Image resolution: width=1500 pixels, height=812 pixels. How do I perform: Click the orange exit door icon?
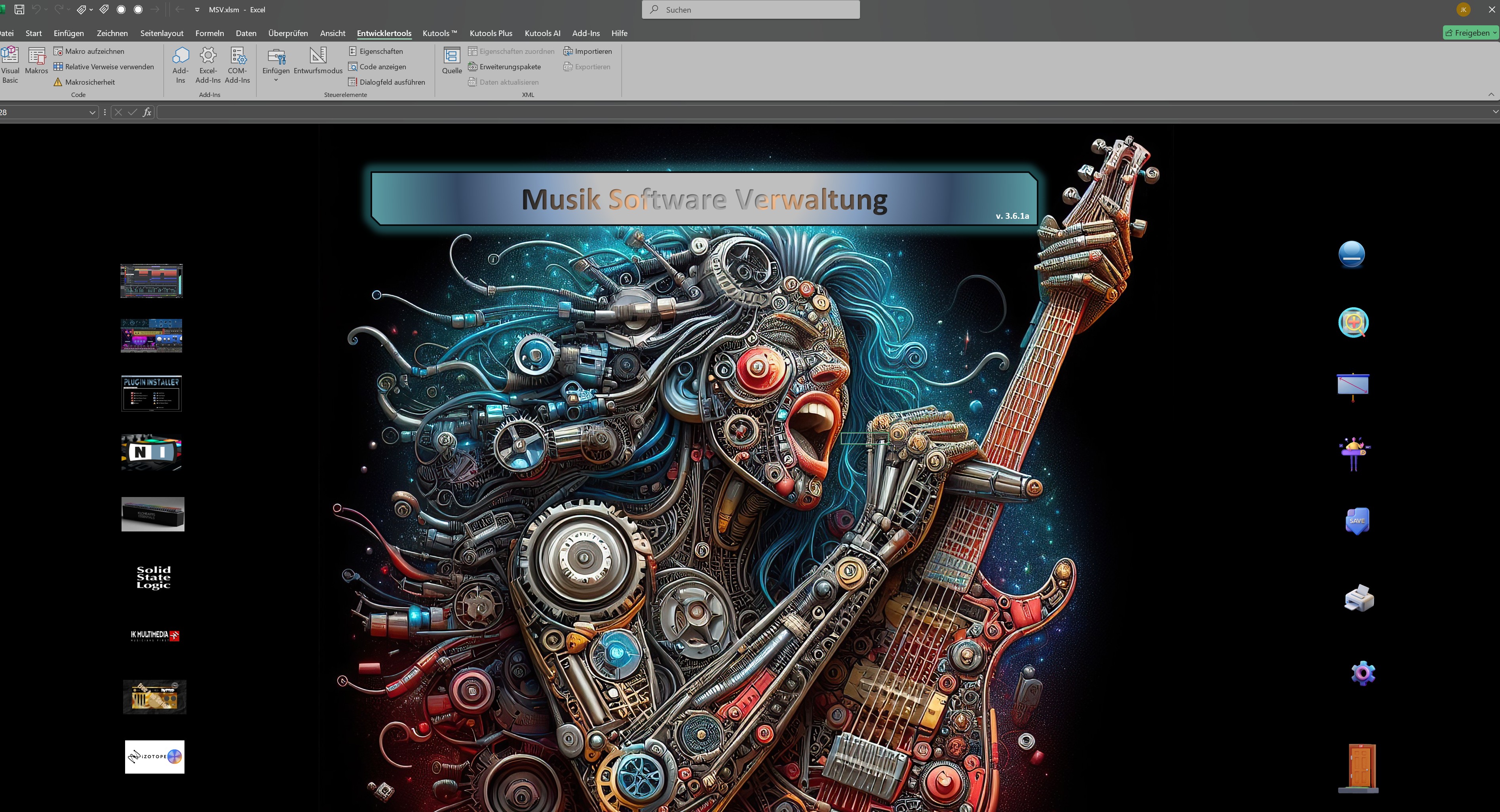click(1359, 768)
